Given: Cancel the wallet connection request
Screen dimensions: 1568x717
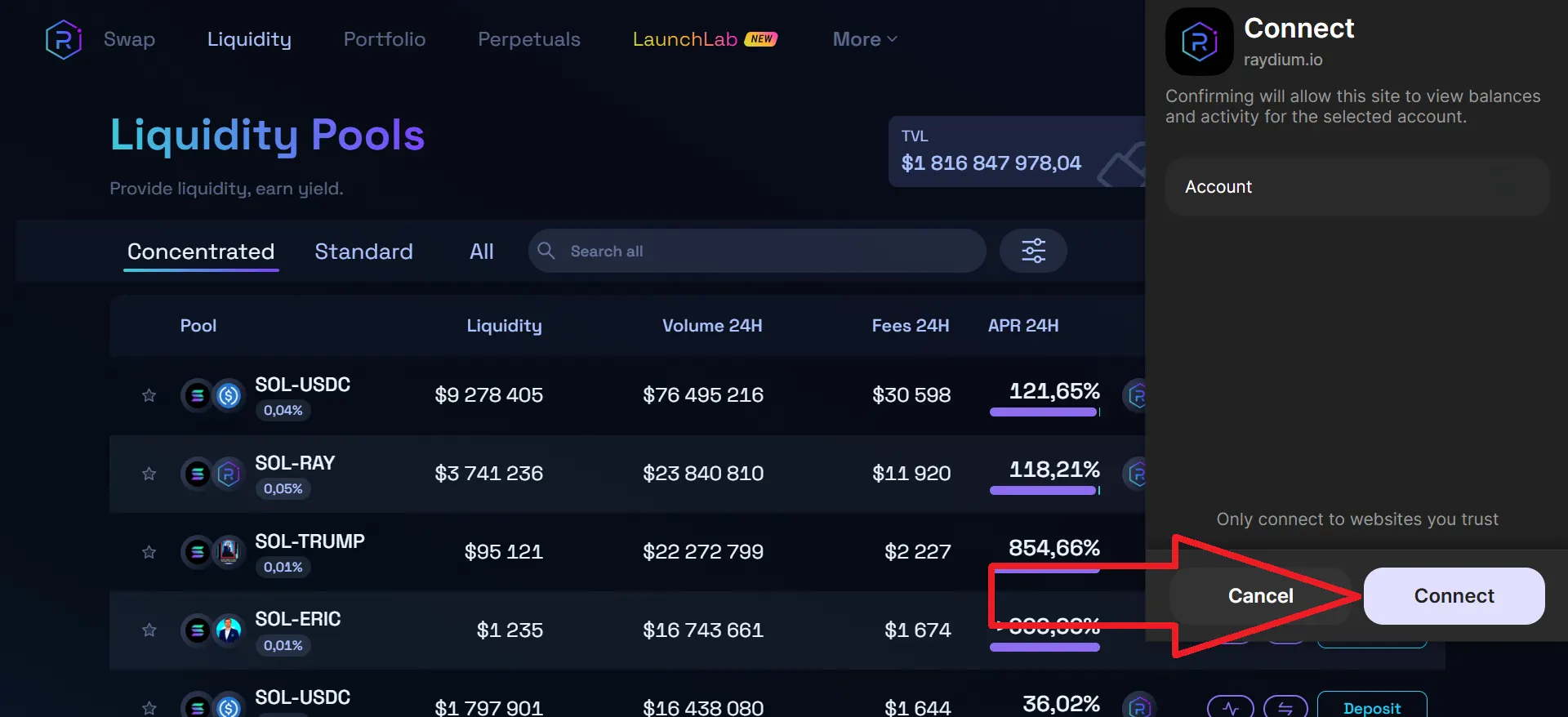Looking at the screenshot, I should pyautogui.click(x=1260, y=596).
